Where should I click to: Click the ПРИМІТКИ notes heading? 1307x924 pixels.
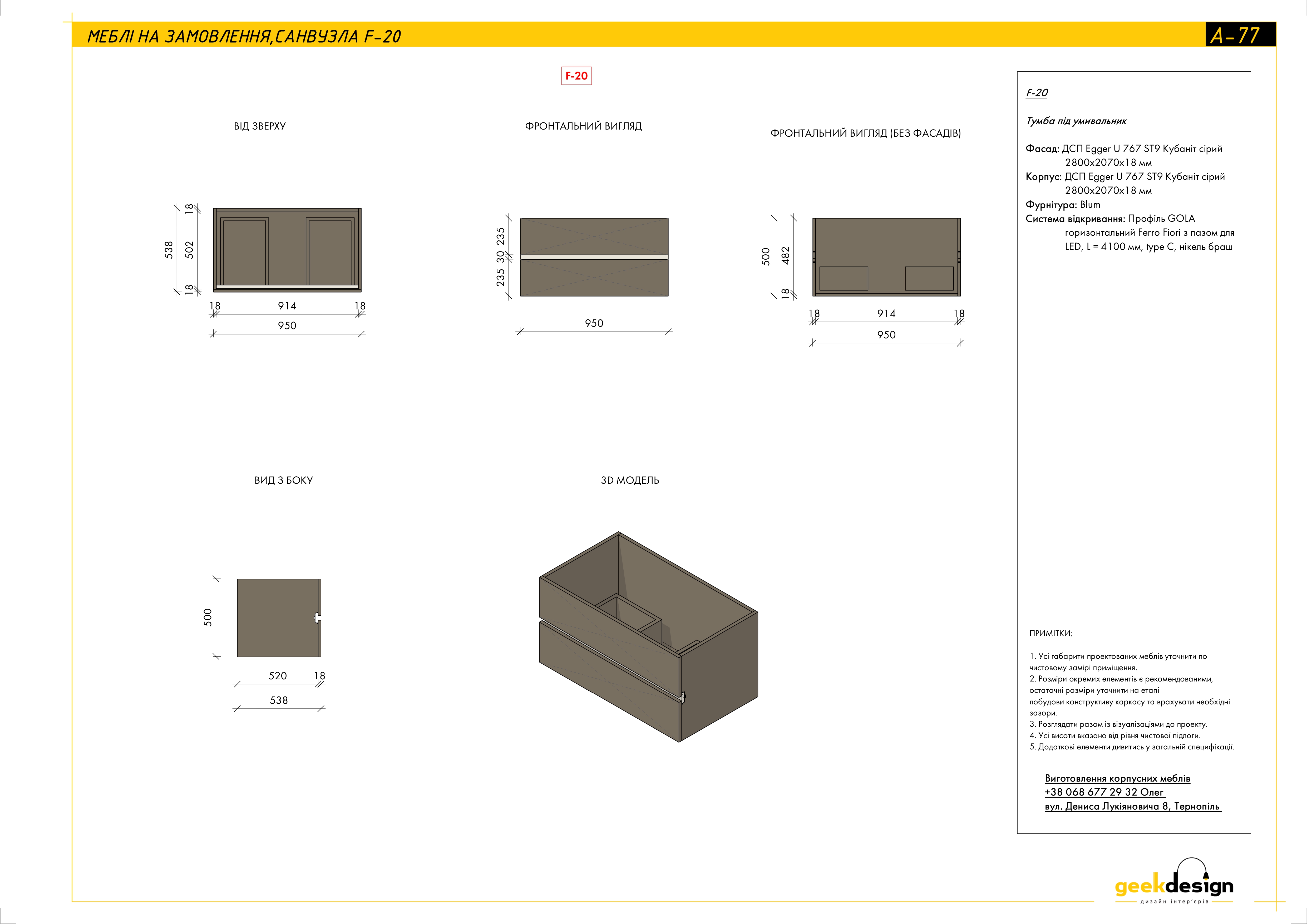(x=1050, y=633)
